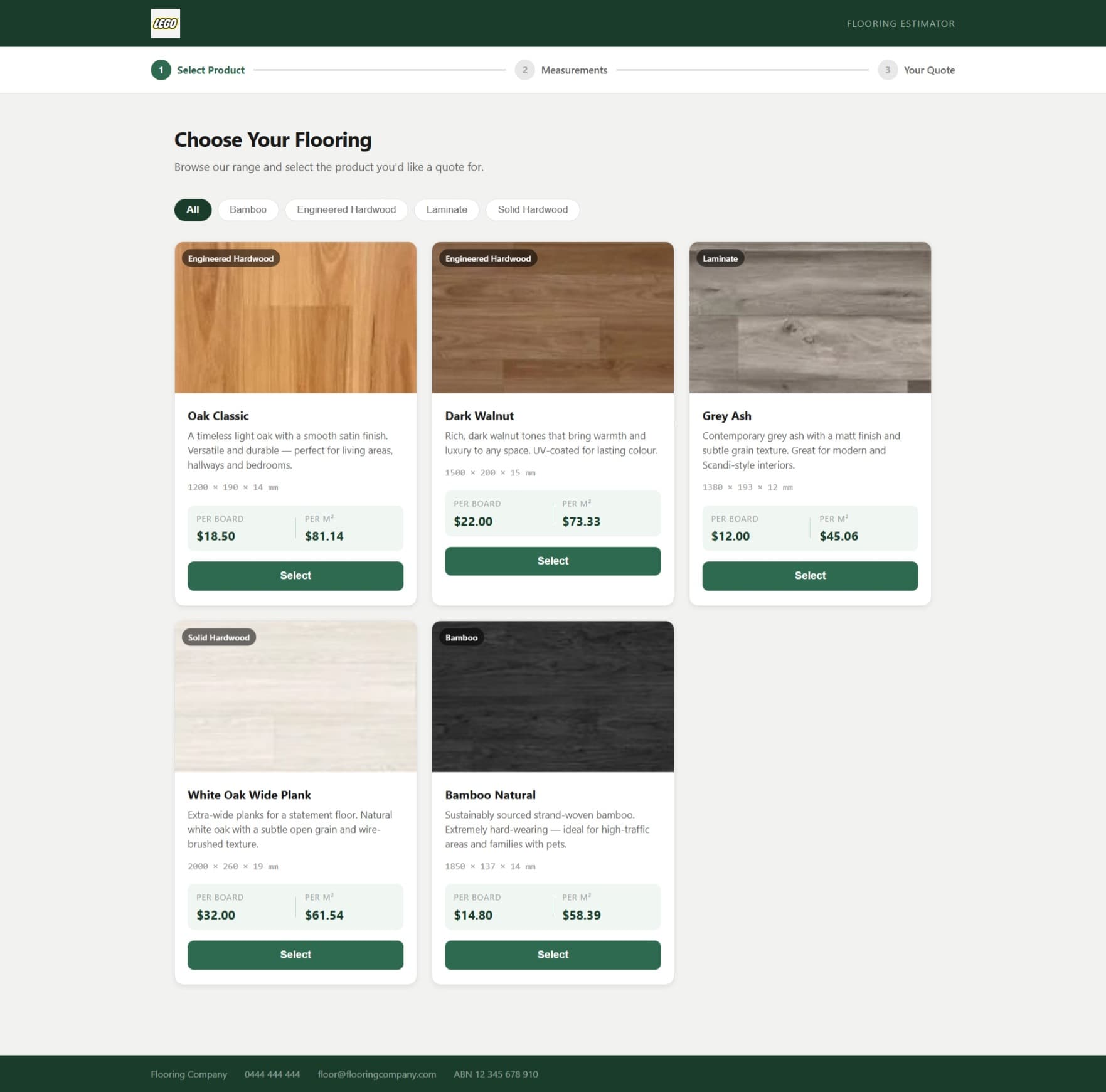Click the step 1 Select Product circle
The height and width of the screenshot is (1092, 1106).
click(x=161, y=70)
